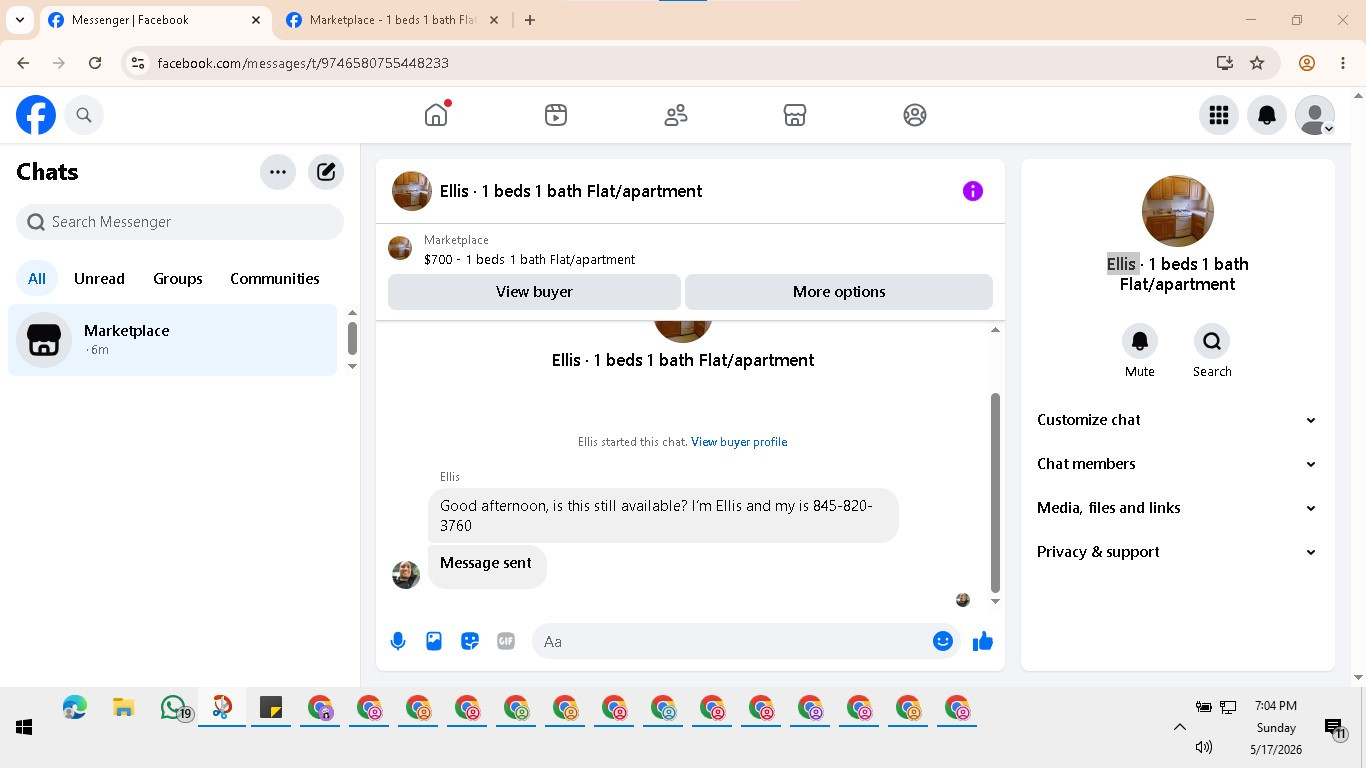
Task: Expand the Privacy & support section
Action: pyautogui.click(x=1177, y=552)
